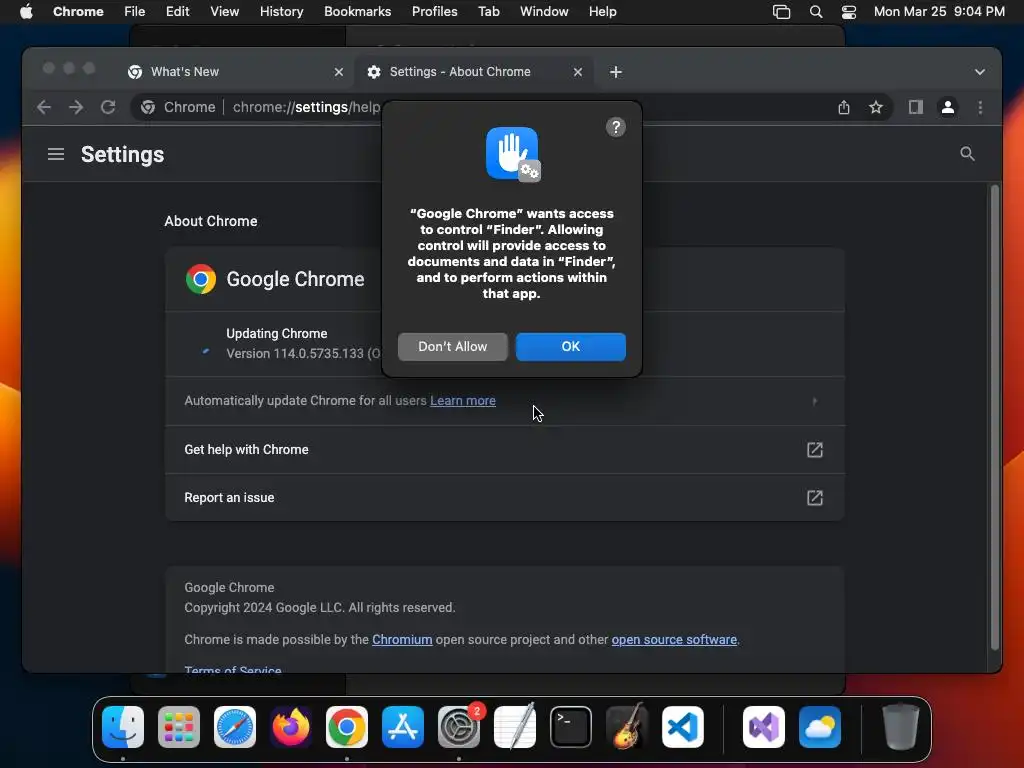Open the Bookmarks menu
The image size is (1024, 768).
[x=357, y=12]
